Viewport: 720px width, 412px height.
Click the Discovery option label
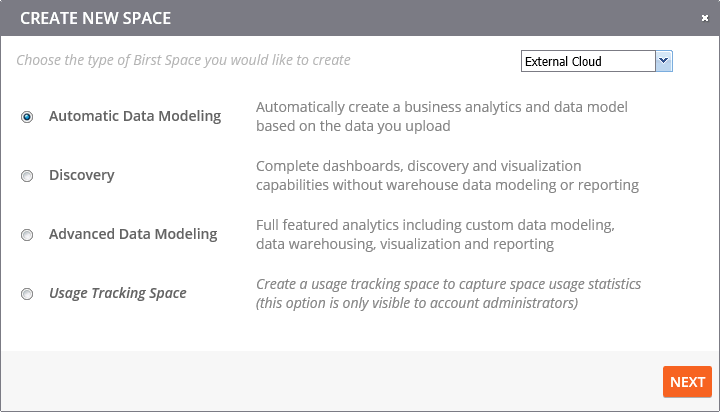pos(82,175)
